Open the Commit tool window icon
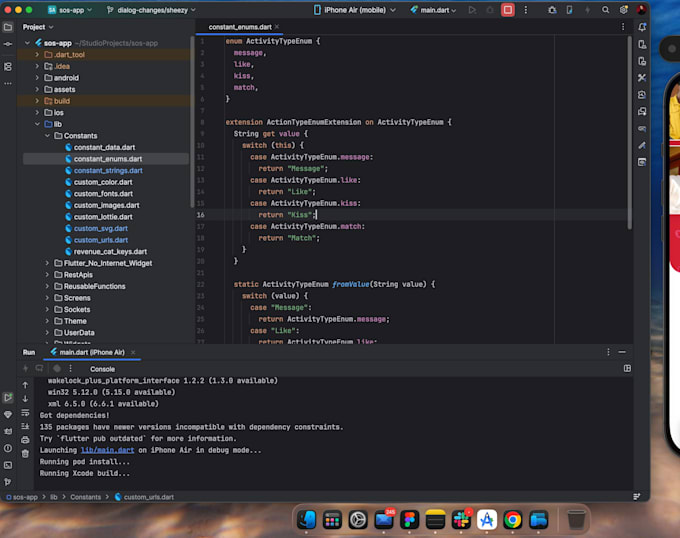Screen dimensions: 680x538 [x=8, y=44]
